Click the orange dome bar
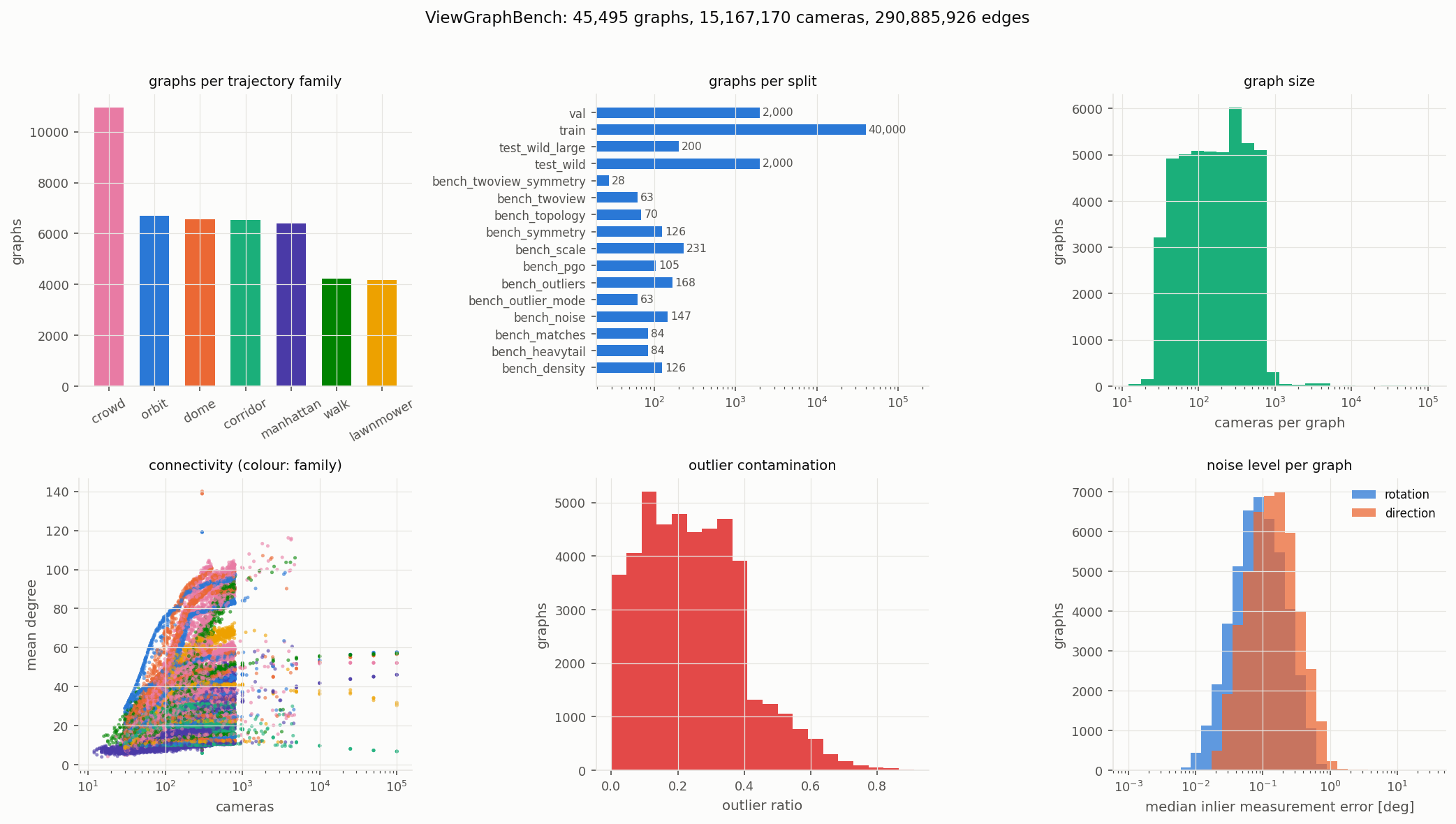This screenshot has height=824, width=1456. (200, 302)
